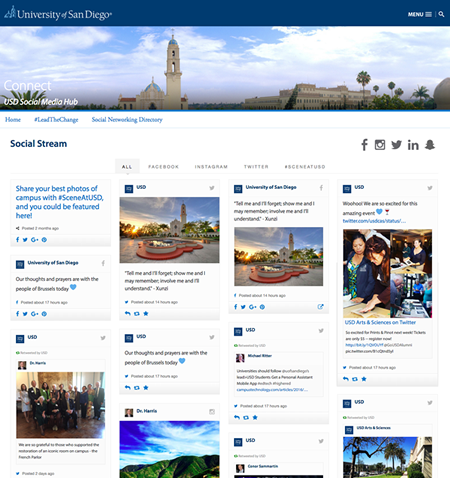Open USD's Facebook page via Social Stream header icon

coord(365,145)
